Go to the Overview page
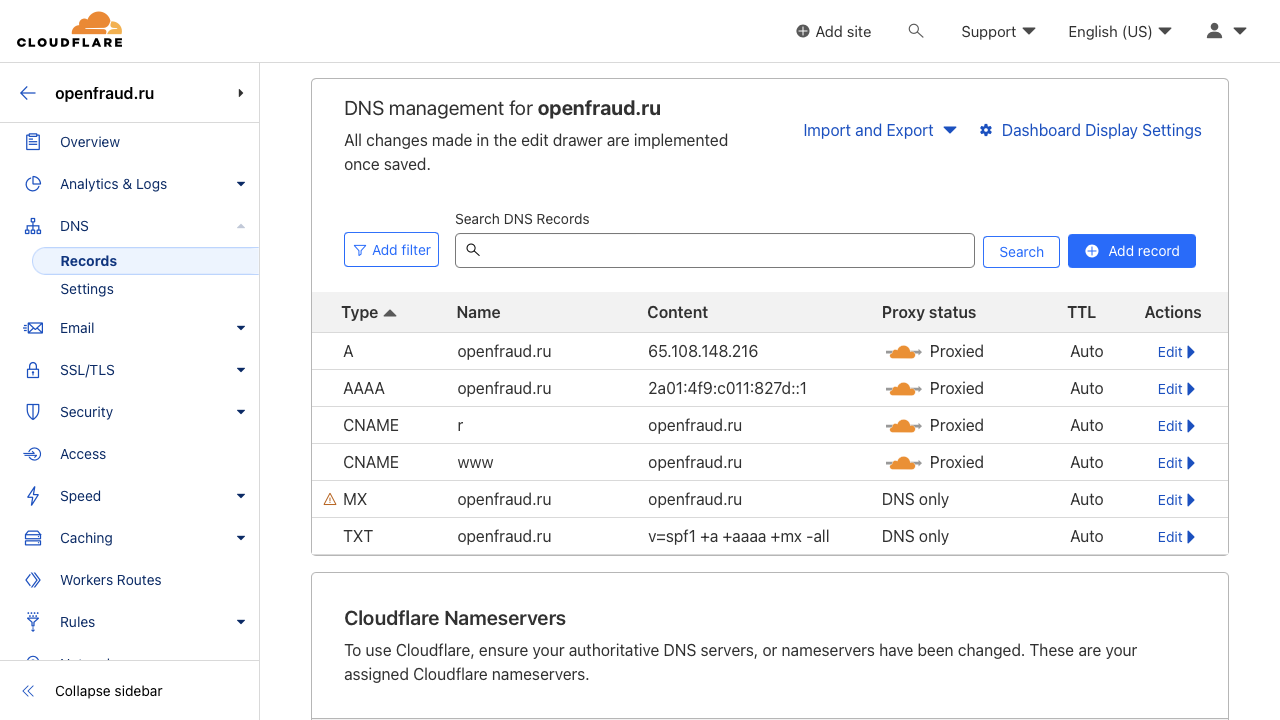The height and width of the screenshot is (720, 1280). click(90, 142)
